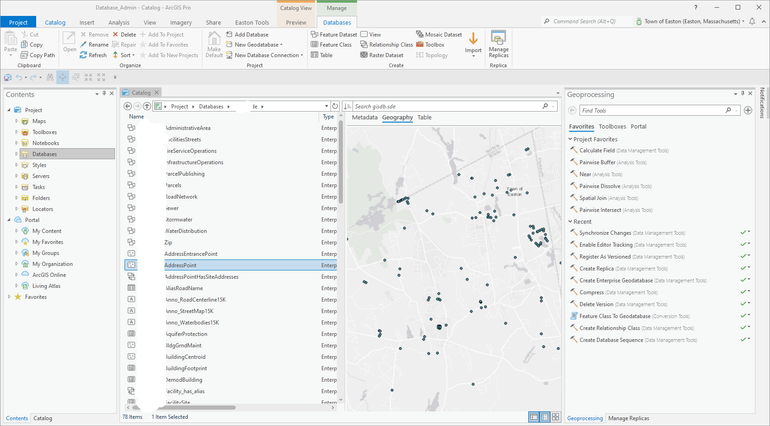Click the Toolbox icon in Create group
Screen dimensions: 770x426
tap(419, 45)
